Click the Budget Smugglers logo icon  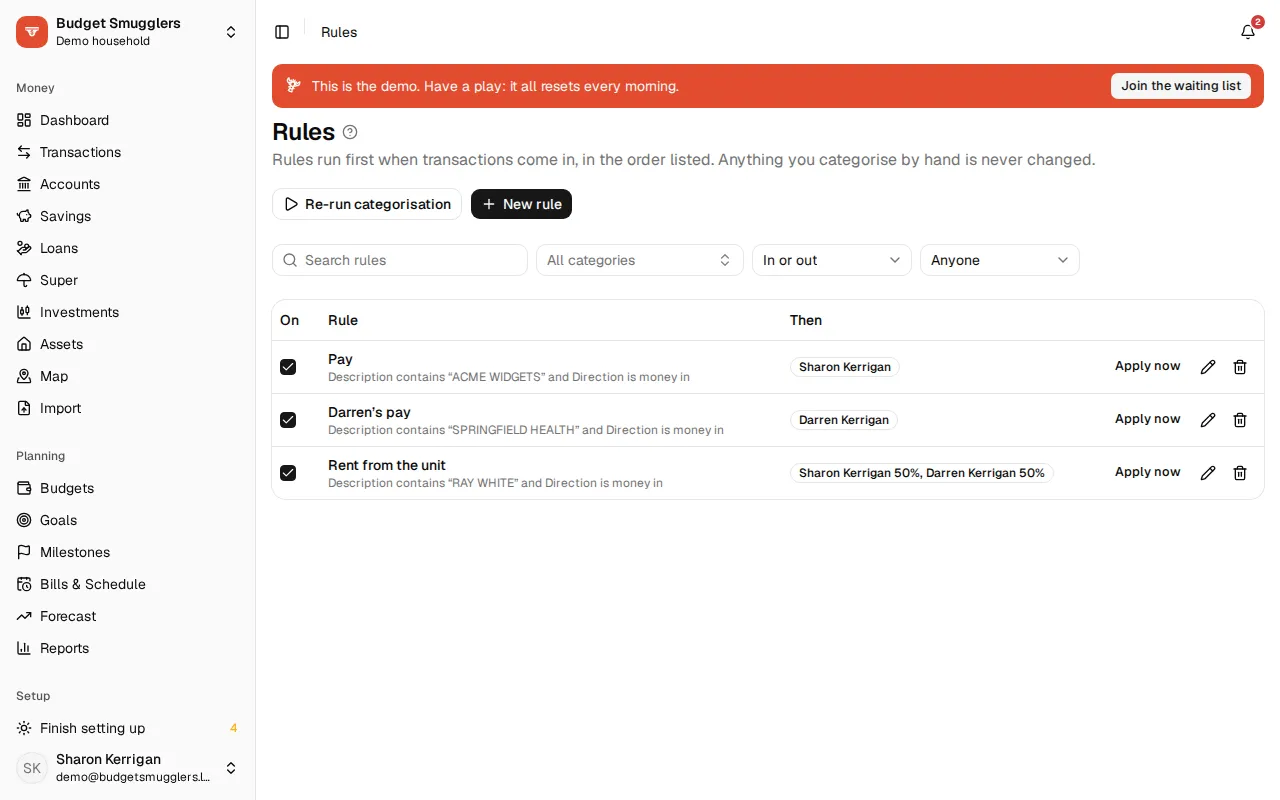pyautogui.click(x=32, y=32)
